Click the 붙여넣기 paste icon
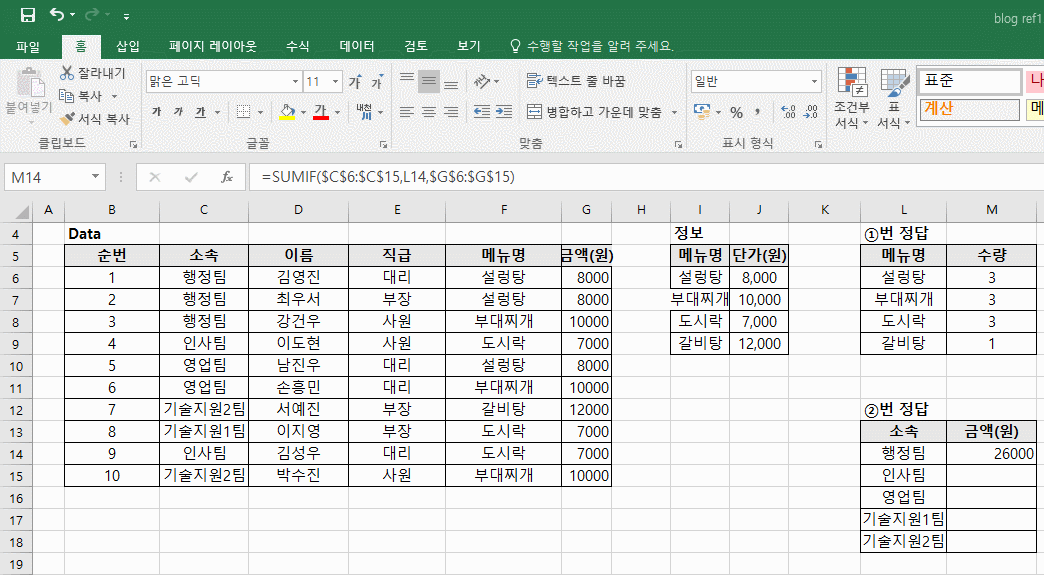This screenshot has height=575, width=1044. click(x=29, y=84)
